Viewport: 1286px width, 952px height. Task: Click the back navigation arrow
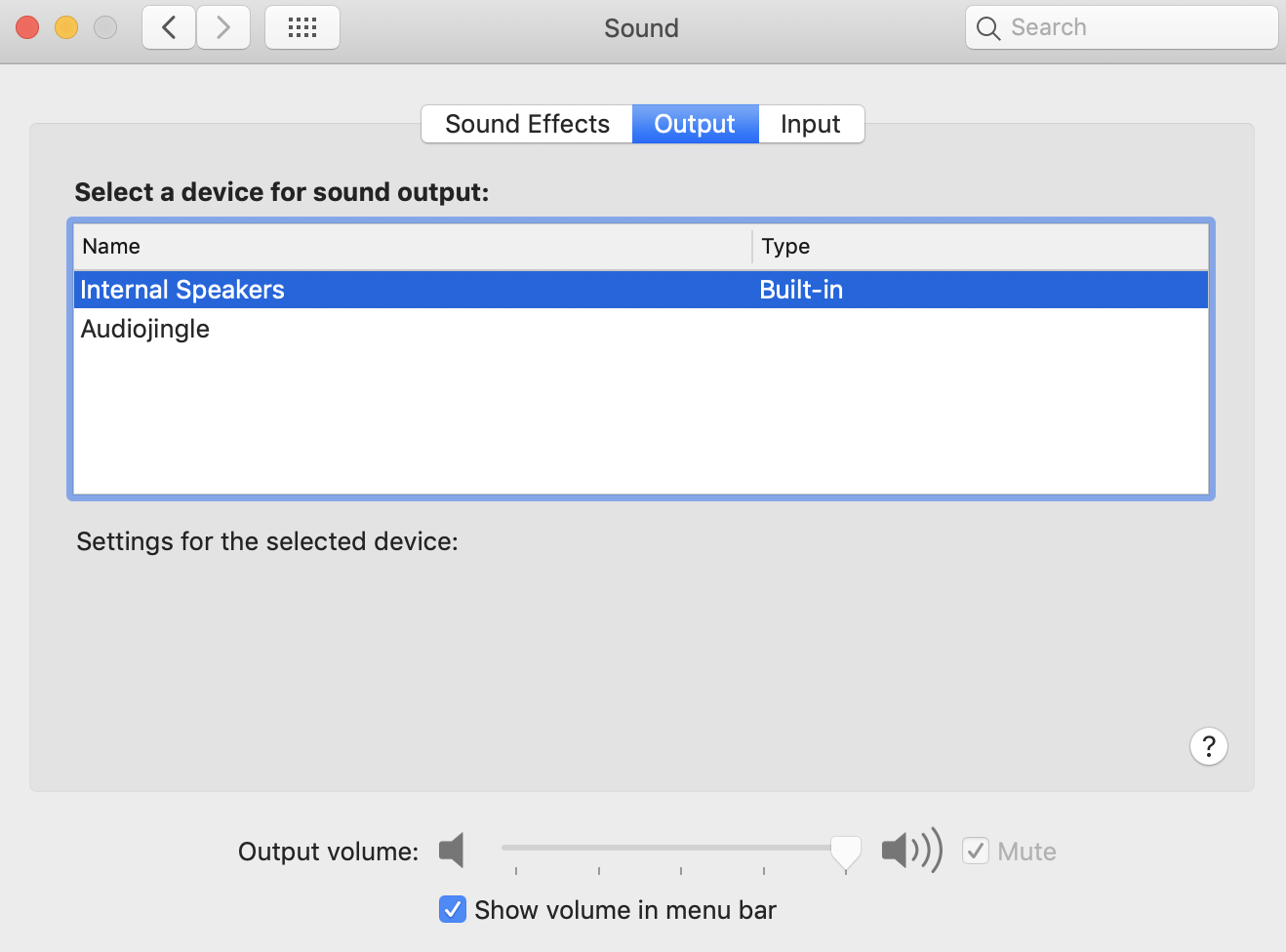tap(169, 27)
